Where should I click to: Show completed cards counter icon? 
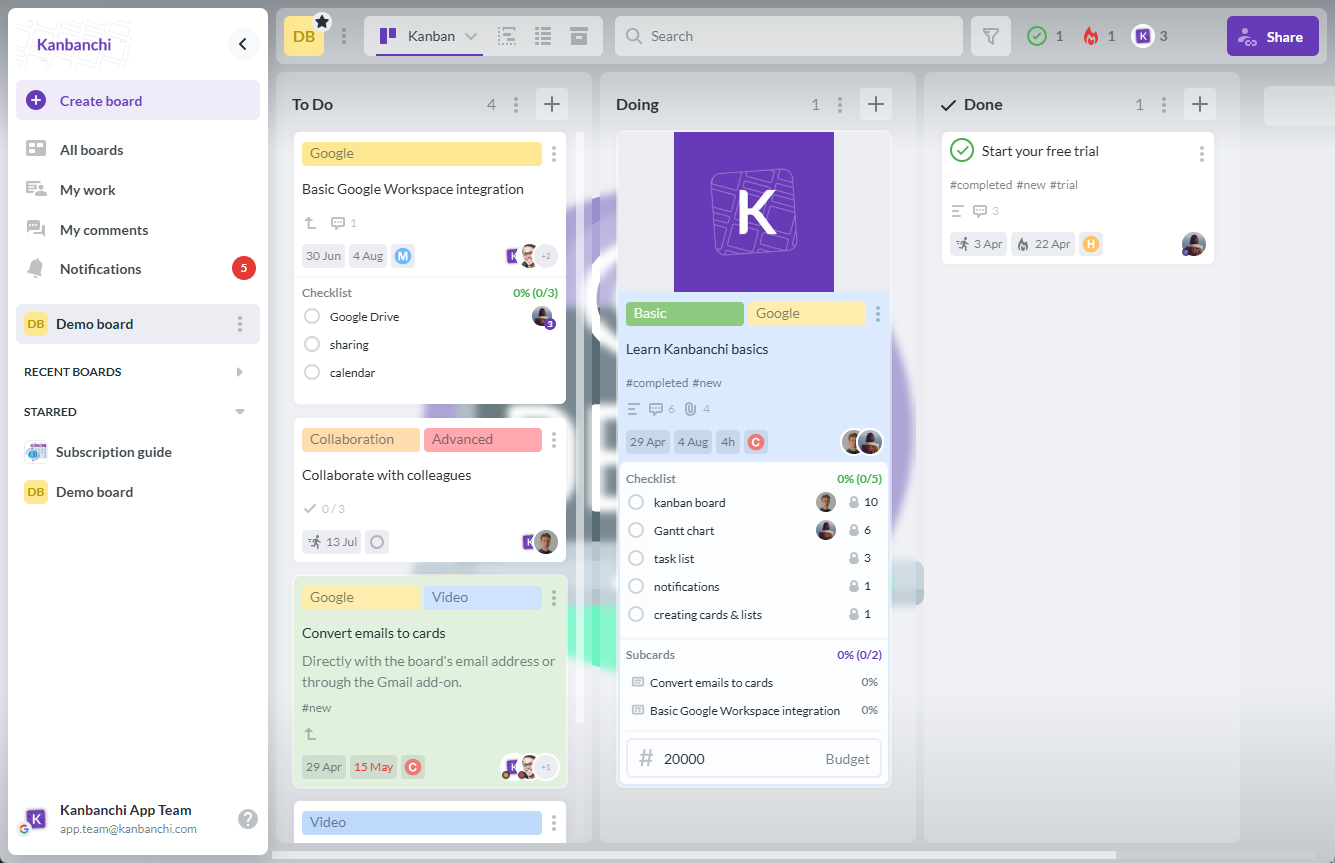click(x=1037, y=36)
